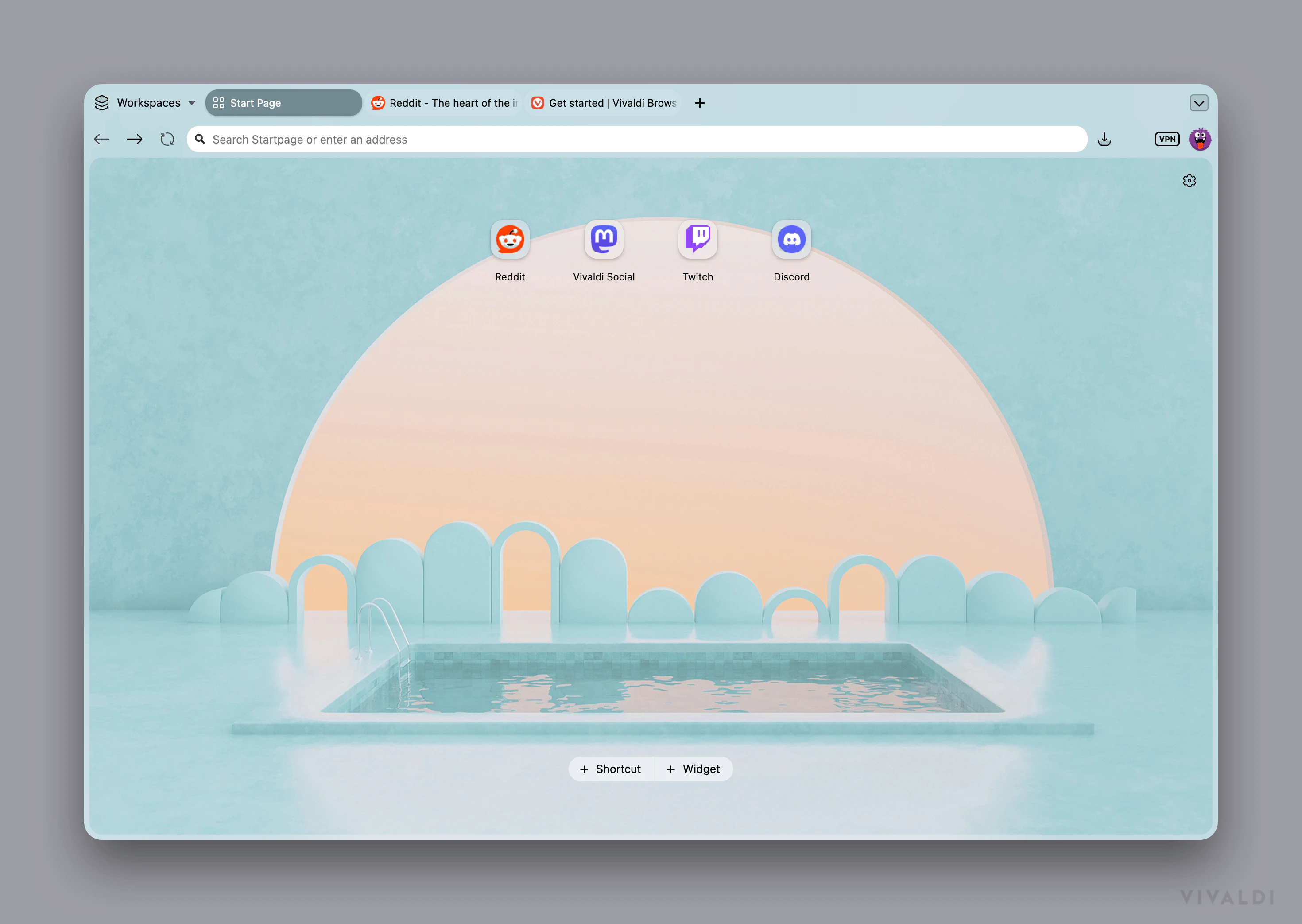
Task: Open Start Page settings gear
Action: 1189,181
